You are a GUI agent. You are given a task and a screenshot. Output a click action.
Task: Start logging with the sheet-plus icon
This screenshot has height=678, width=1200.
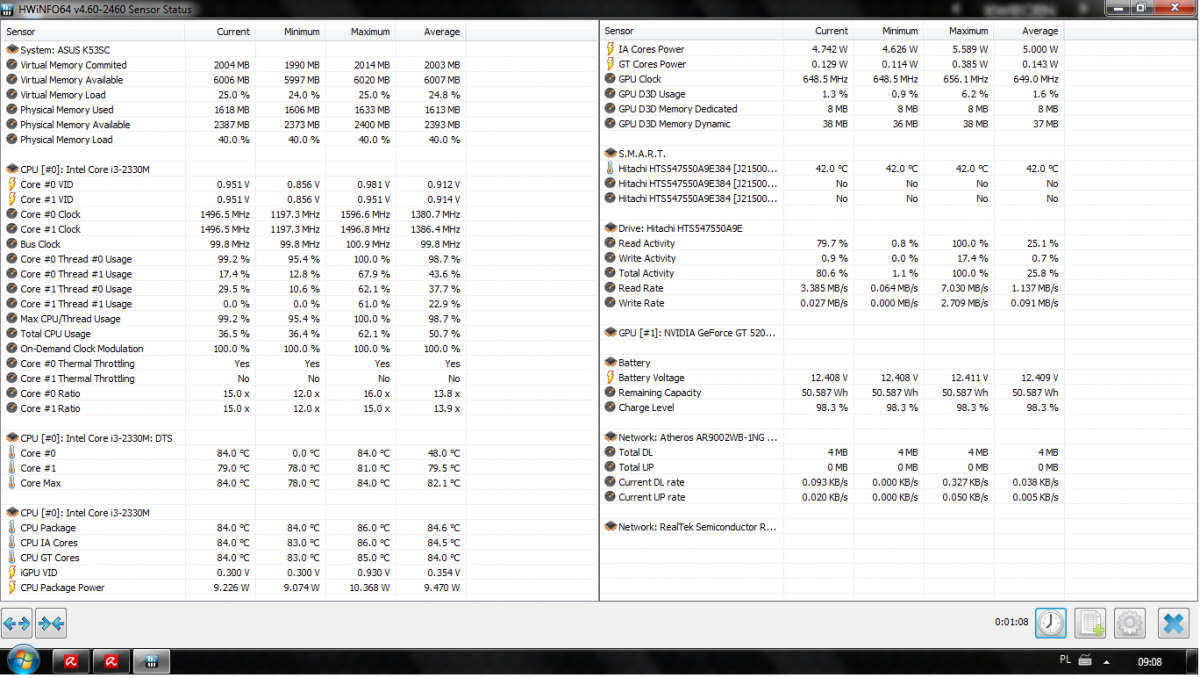click(1091, 623)
